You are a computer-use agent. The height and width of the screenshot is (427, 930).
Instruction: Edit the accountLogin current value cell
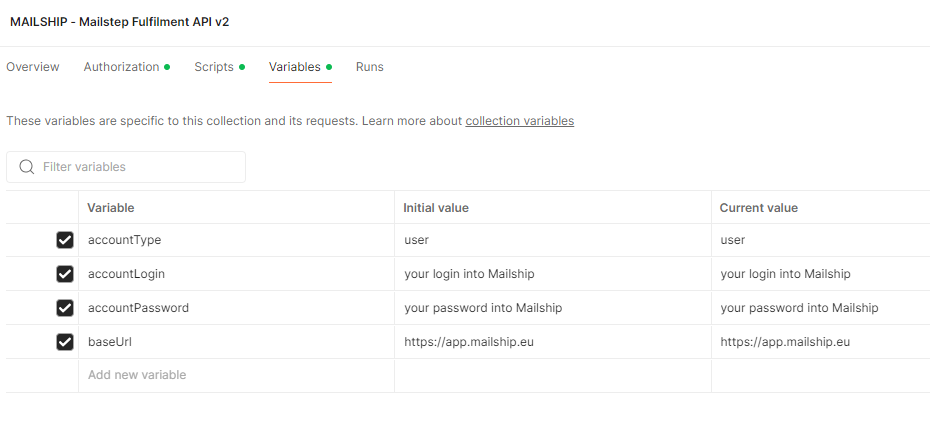pos(820,274)
